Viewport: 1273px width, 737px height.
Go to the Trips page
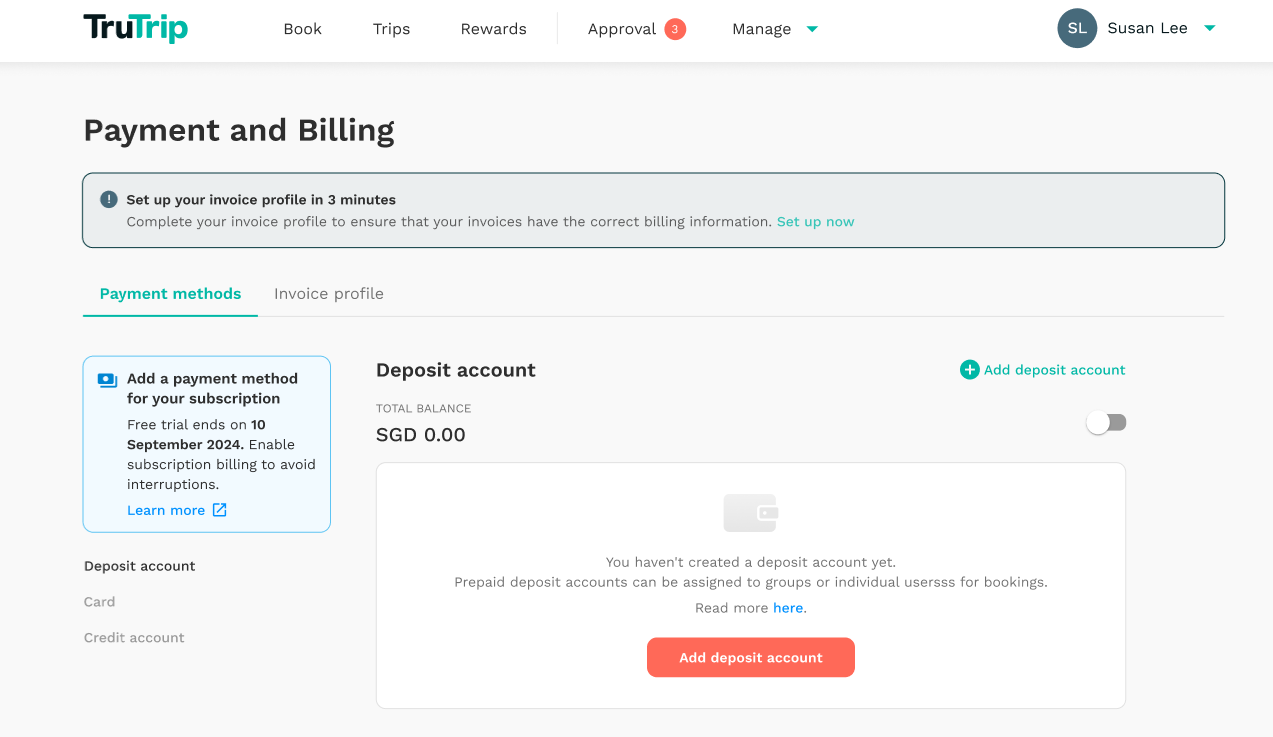(391, 29)
